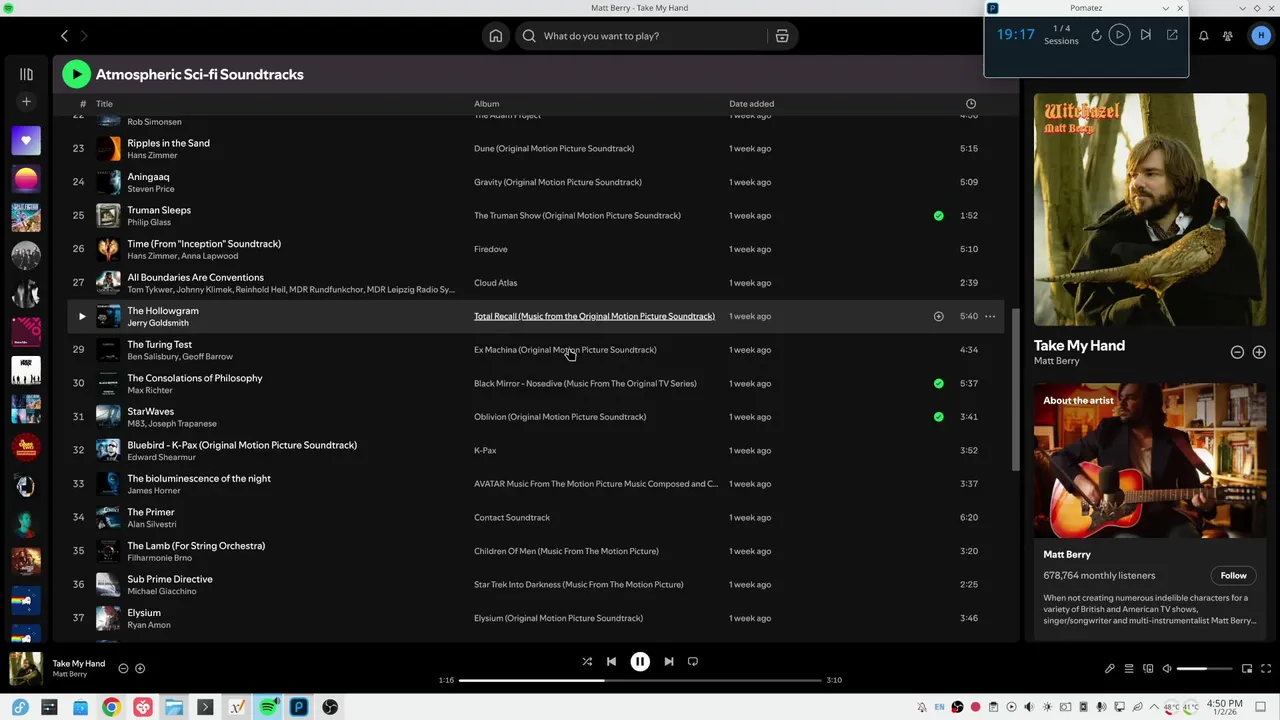Sort the tracklist by duration clock icon
Viewport: 1280px width, 720px height.
click(971, 104)
